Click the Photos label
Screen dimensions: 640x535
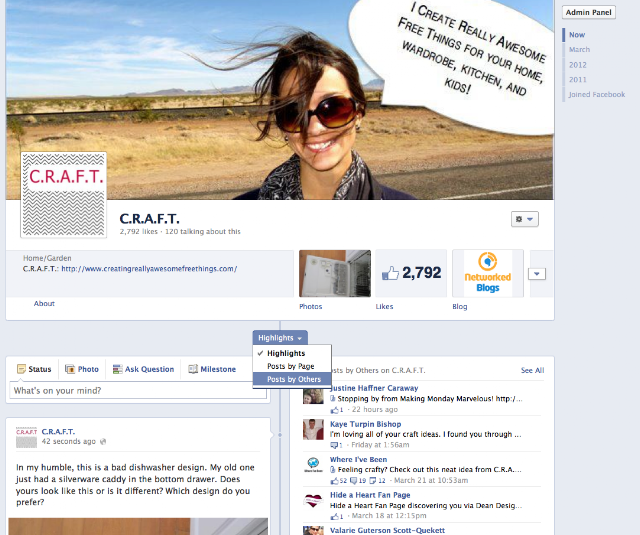point(311,306)
